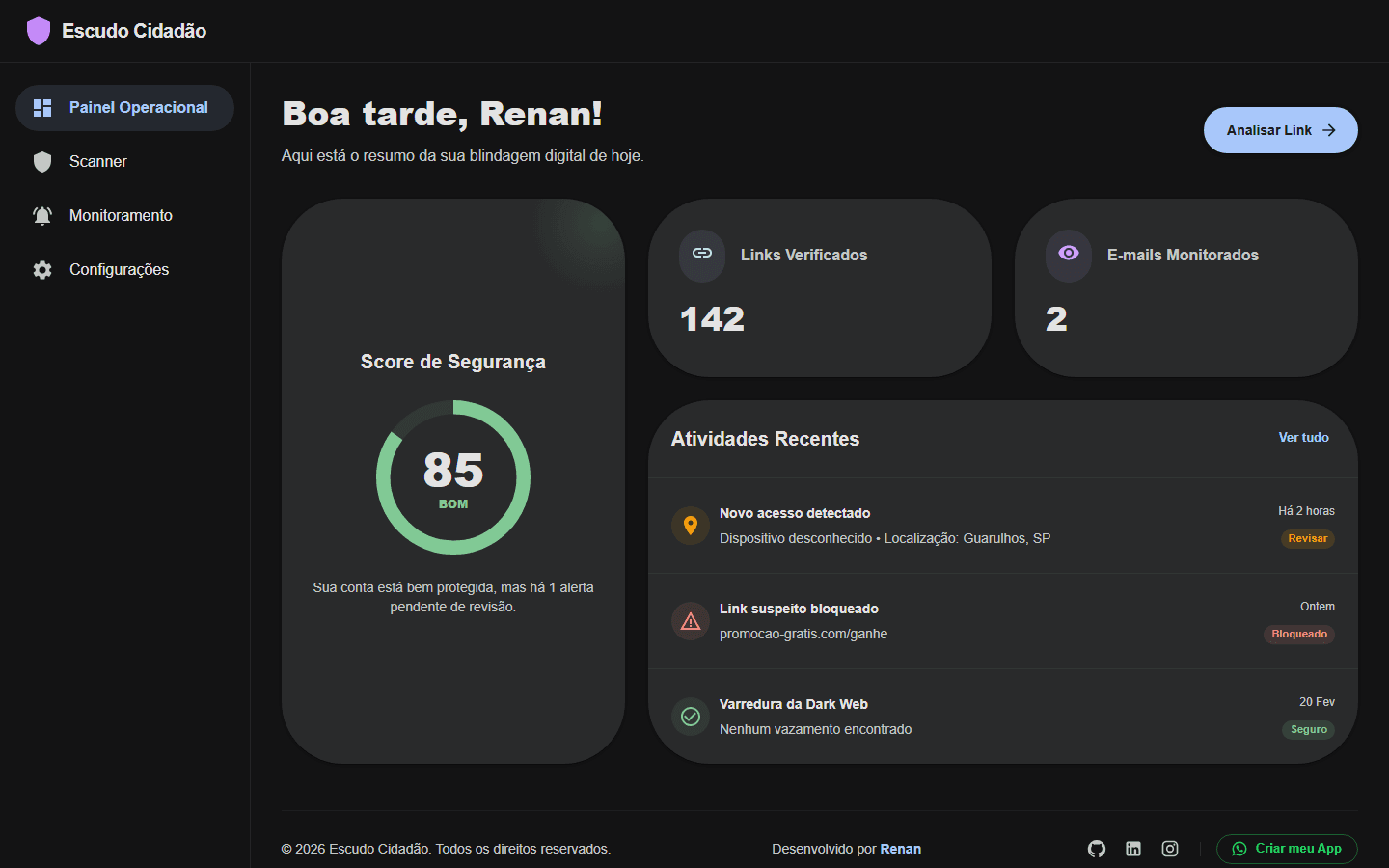Navigate to Monitoramento in the sidebar
1389x868 pixels.
(x=125, y=216)
